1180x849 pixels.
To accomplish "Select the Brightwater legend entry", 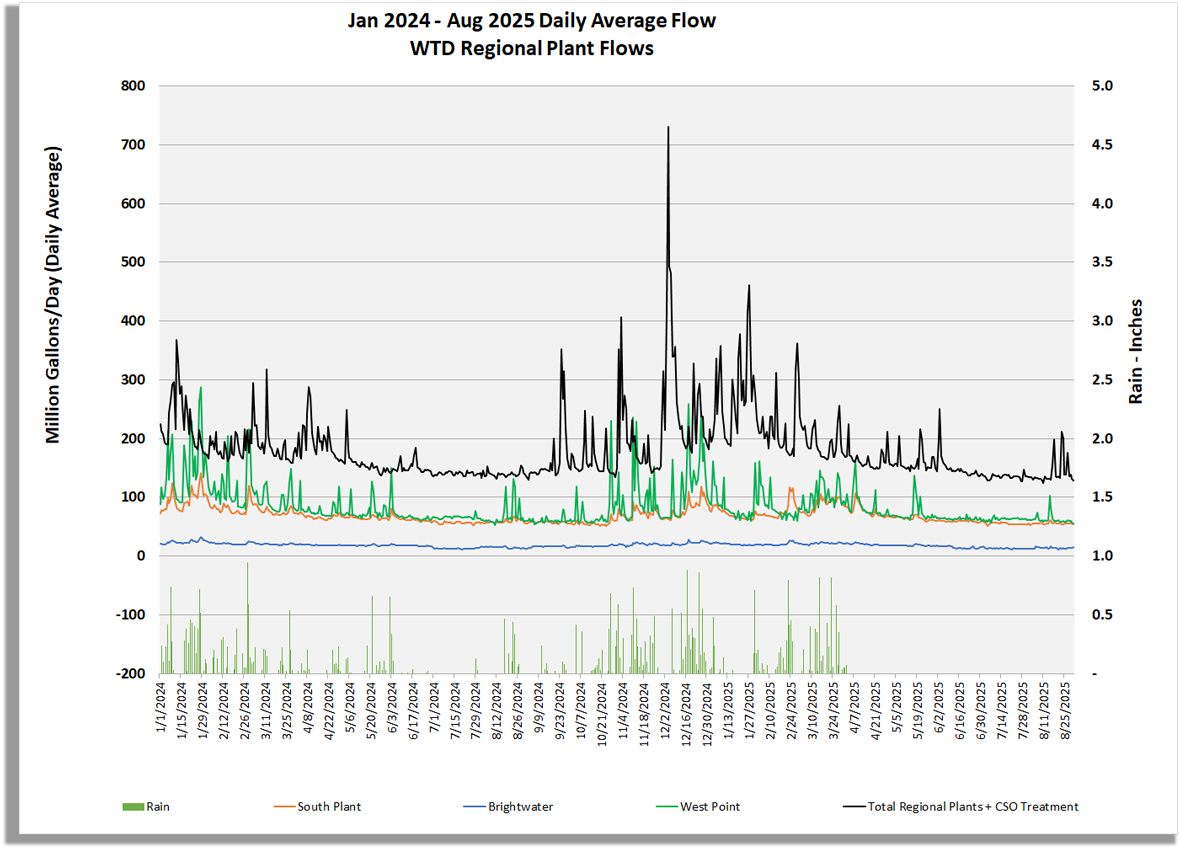I will [519, 806].
